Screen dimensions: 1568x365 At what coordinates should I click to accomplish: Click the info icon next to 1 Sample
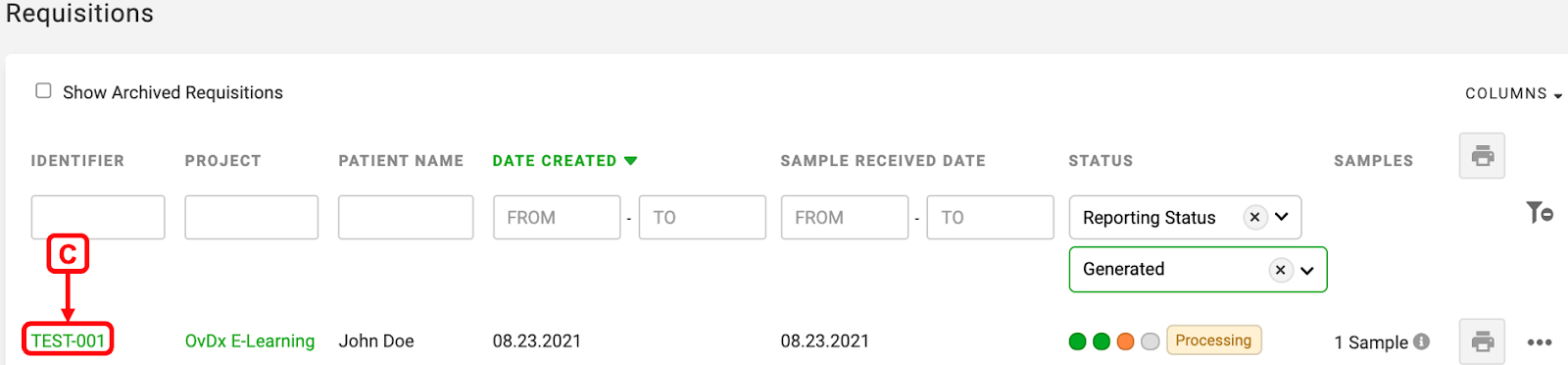[1422, 341]
